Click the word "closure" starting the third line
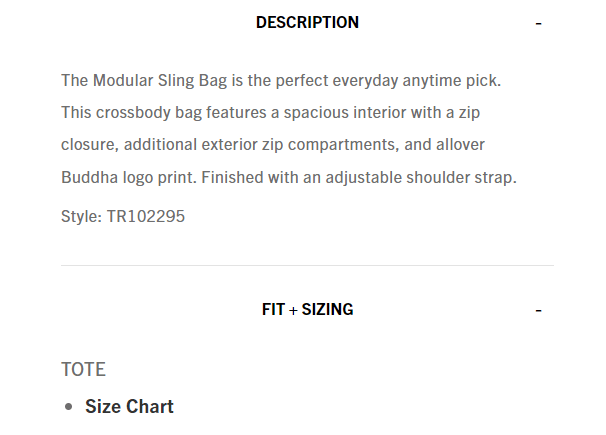Screen dimensions: 606x435 [88, 145]
